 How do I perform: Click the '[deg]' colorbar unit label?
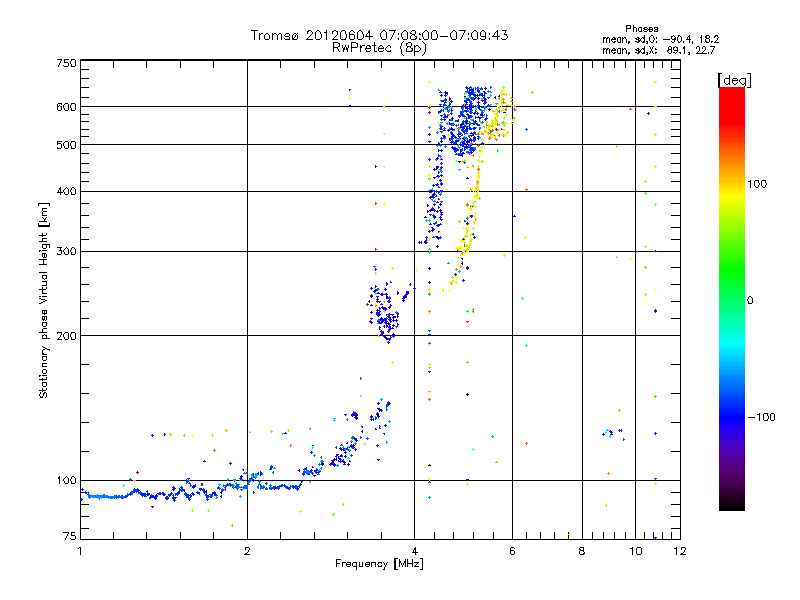pyautogui.click(x=734, y=80)
